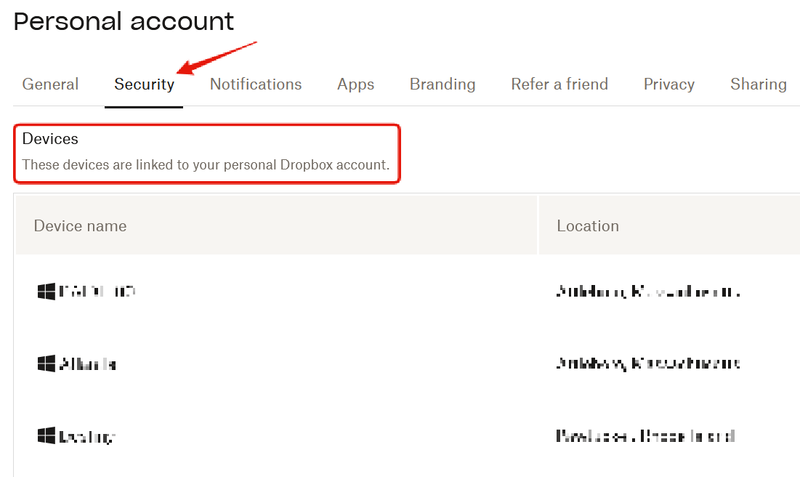Open the Branding tab
Viewport: 800px width, 477px height.
pos(443,84)
